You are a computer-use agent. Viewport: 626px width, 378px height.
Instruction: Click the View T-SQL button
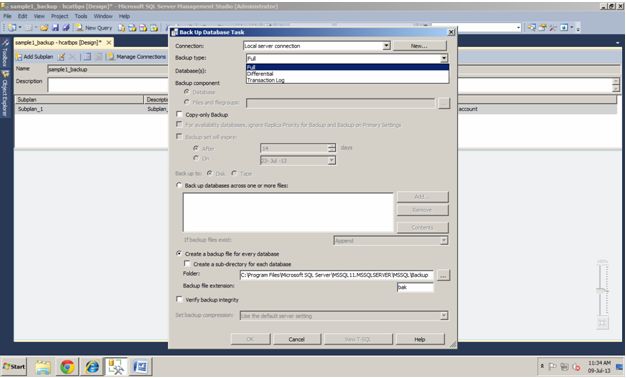[358, 339]
